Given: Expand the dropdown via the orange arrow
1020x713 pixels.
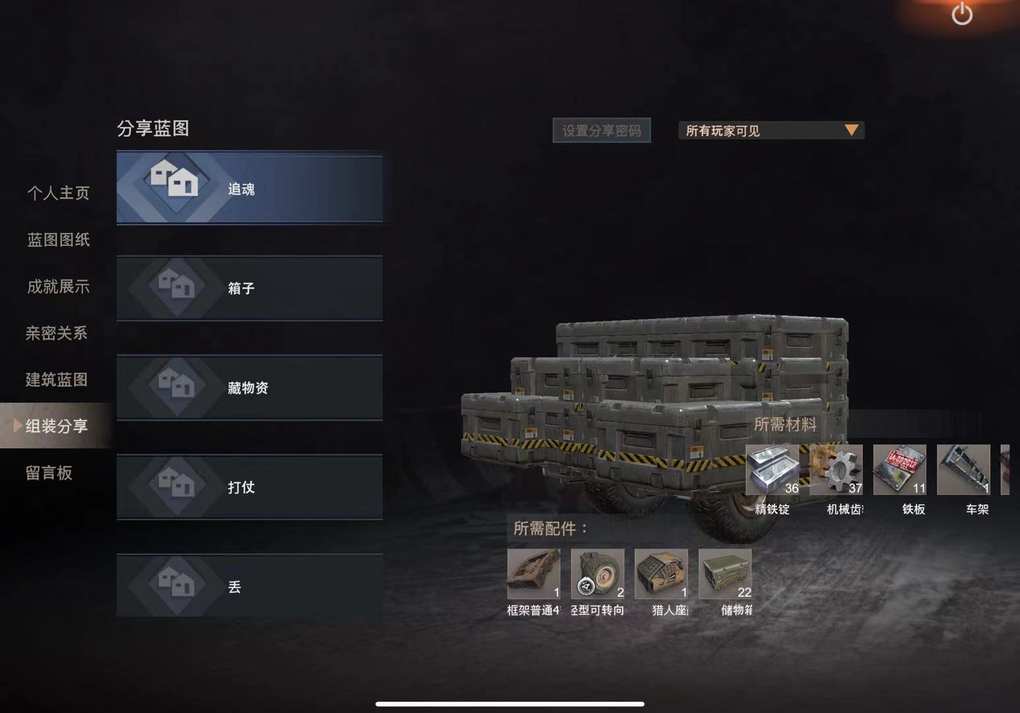Looking at the screenshot, I should 851,130.
